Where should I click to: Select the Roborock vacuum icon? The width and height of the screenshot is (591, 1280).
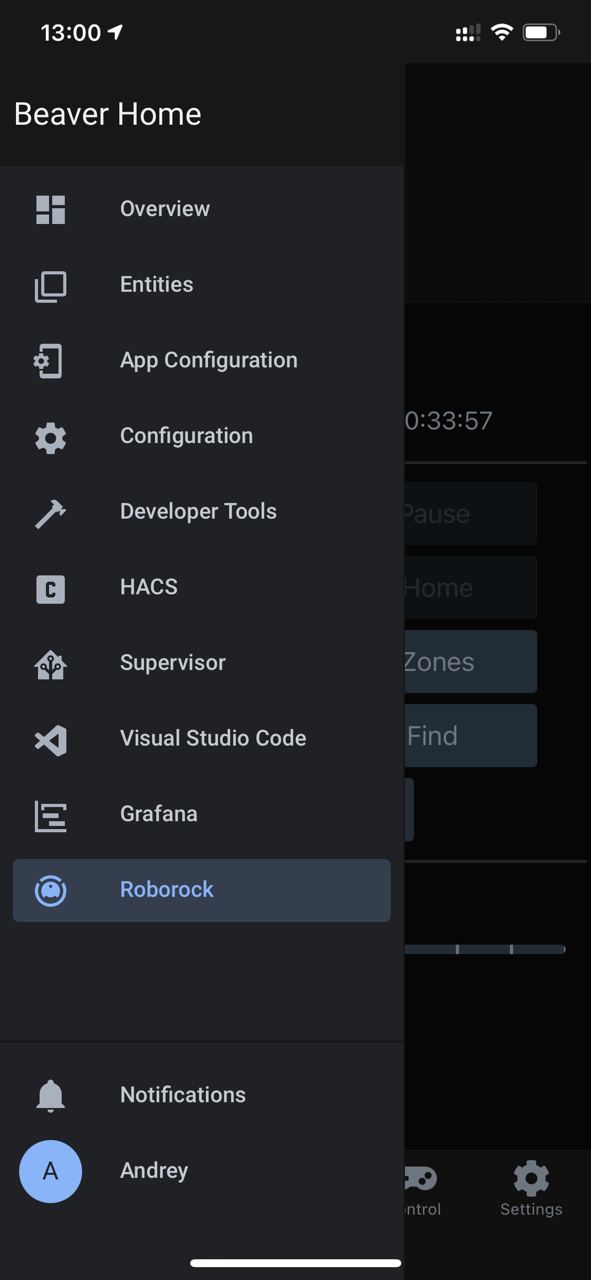50,890
